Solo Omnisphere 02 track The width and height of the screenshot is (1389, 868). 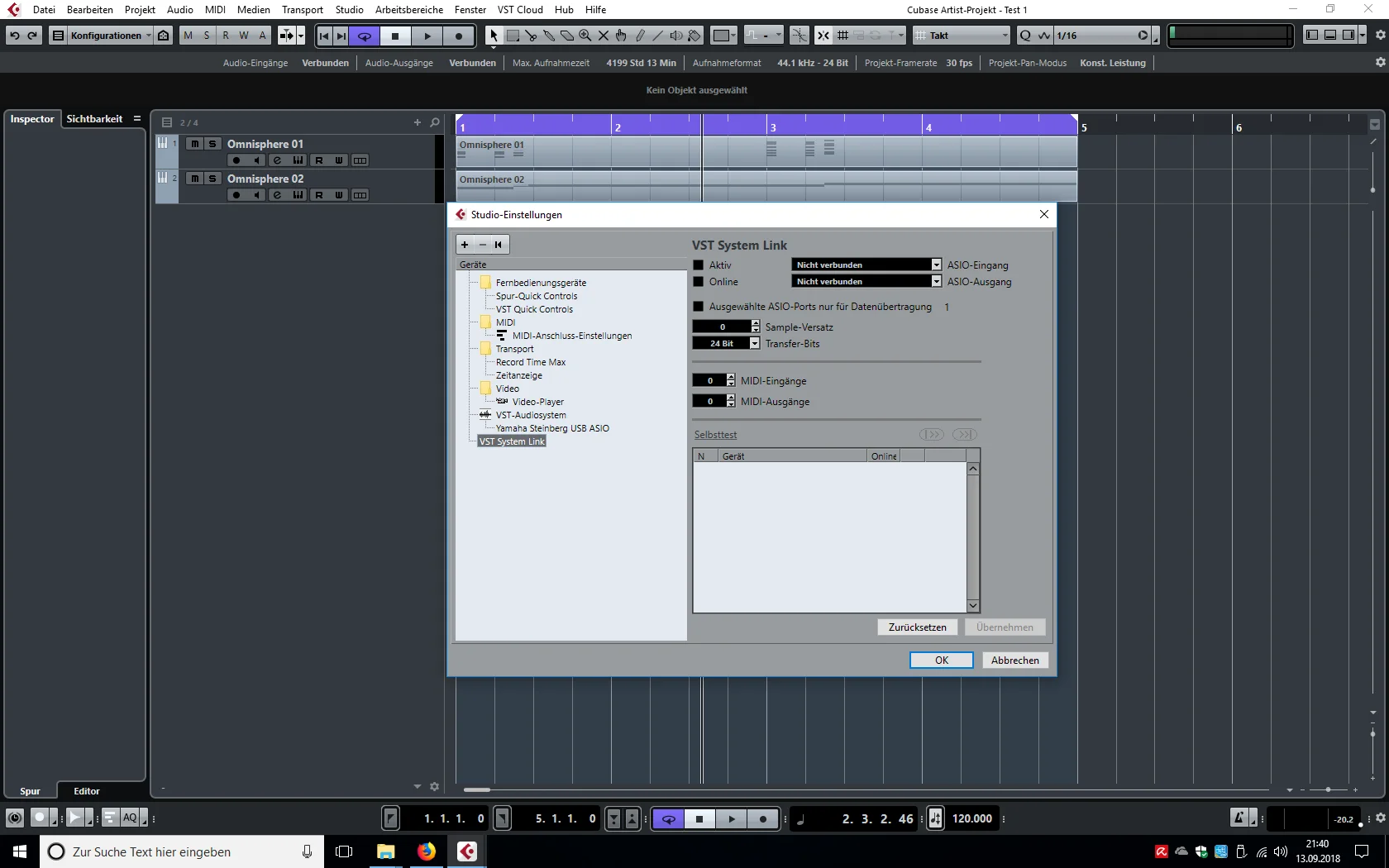[x=212, y=179]
